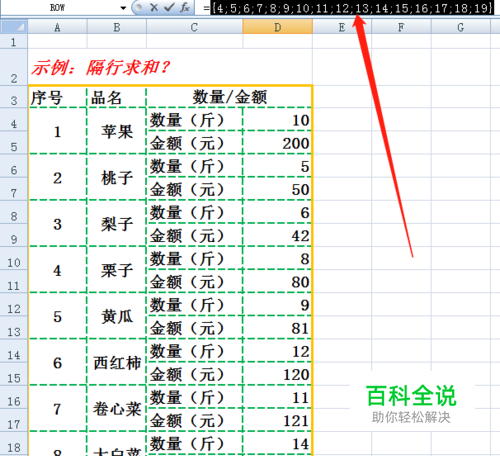Viewport: 500px width, 456px height.
Task: Click serial number 6 cell for 西红柿
Action: point(57,363)
